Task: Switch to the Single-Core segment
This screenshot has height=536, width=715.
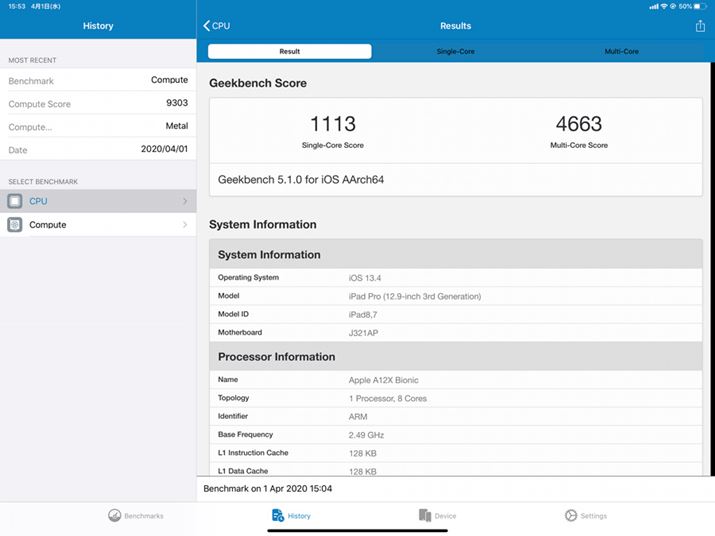Action: click(455, 51)
